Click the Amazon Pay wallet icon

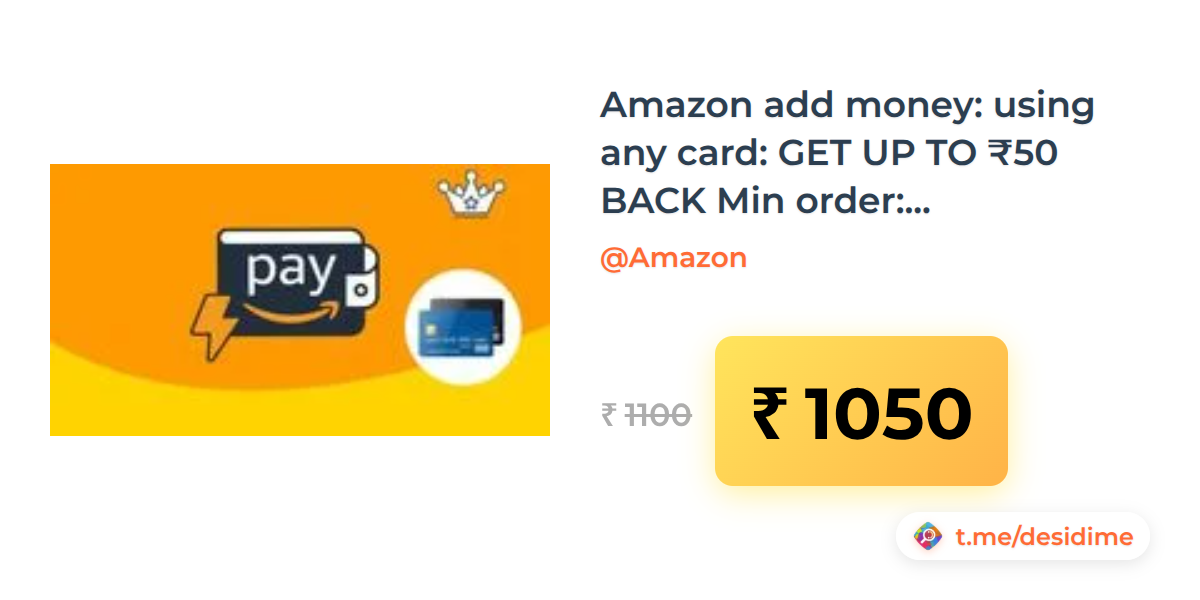[298, 281]
